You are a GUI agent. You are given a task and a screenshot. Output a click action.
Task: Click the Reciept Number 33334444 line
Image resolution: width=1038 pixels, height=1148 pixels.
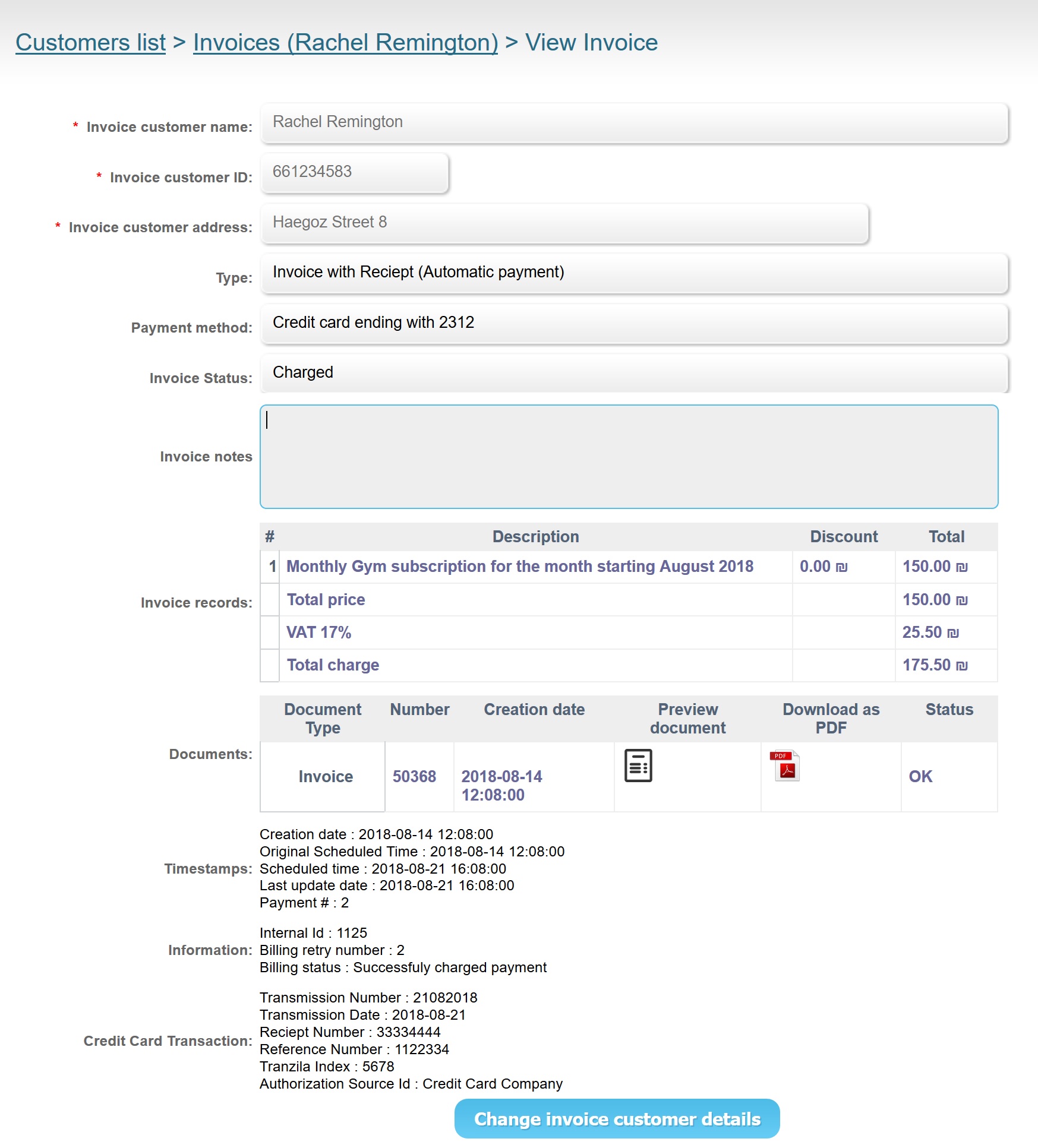(x=350, y=1032)
